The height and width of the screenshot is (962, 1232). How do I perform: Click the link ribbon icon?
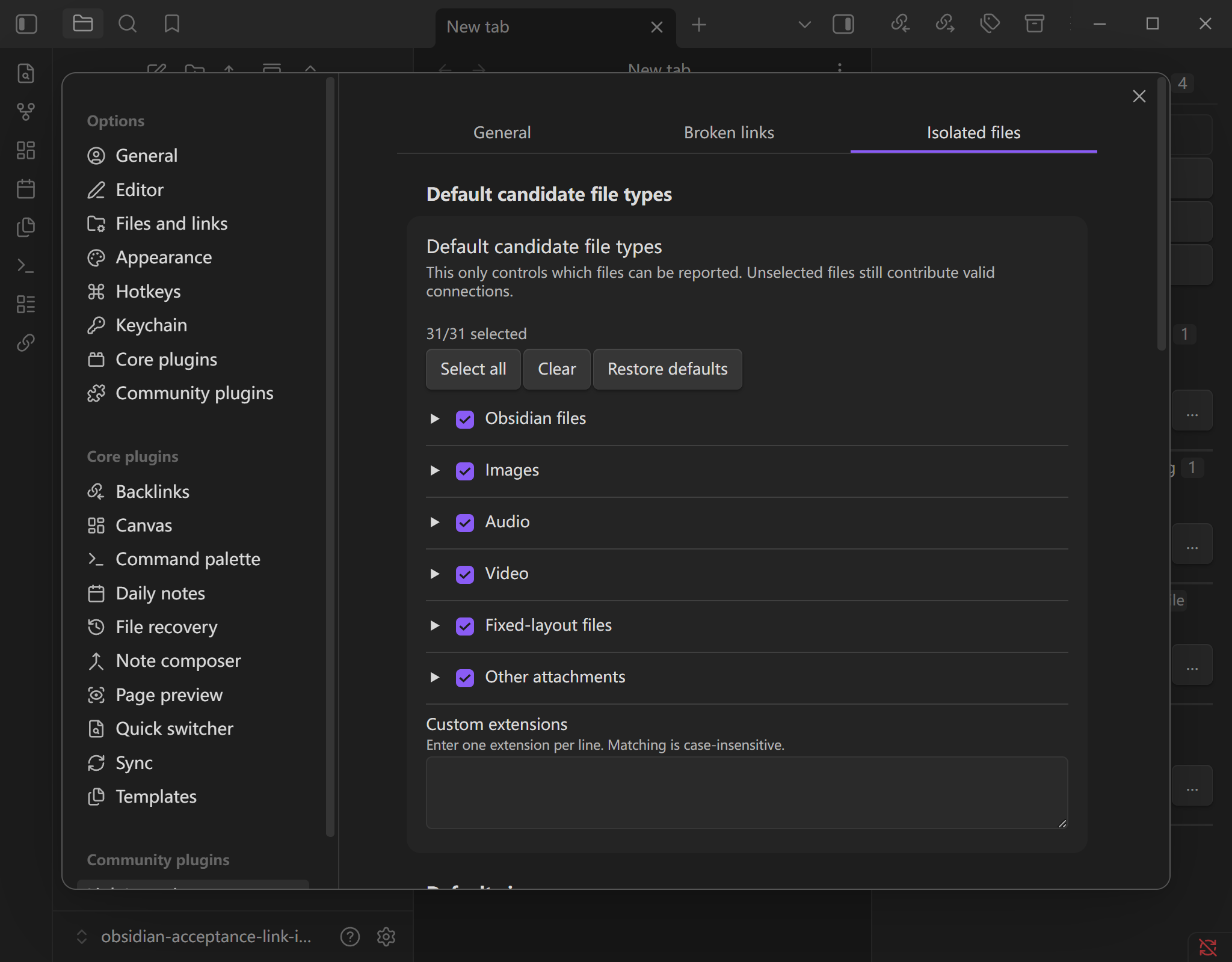click(26, 343)
